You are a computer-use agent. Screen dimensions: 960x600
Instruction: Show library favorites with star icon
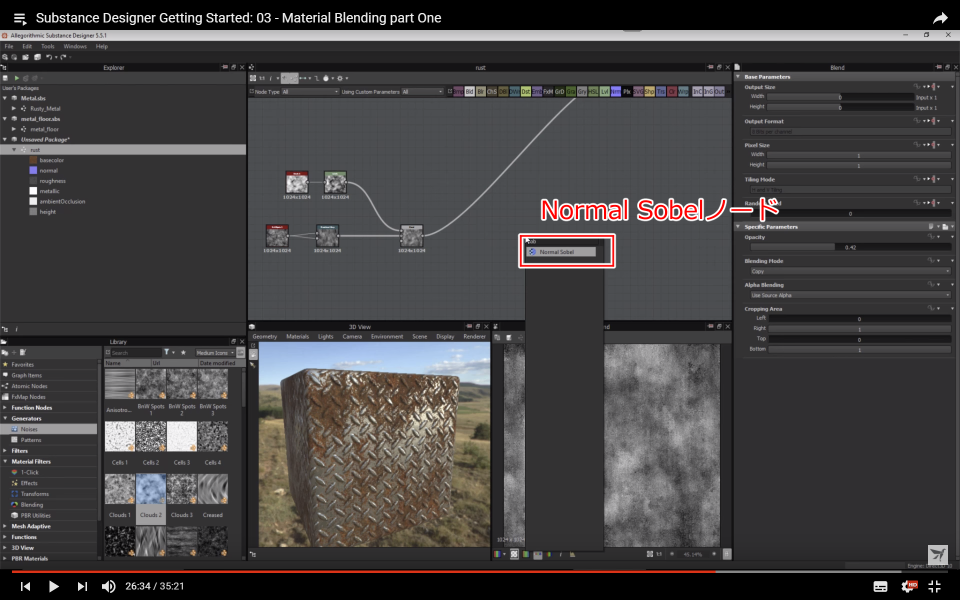tap(183, 353)
